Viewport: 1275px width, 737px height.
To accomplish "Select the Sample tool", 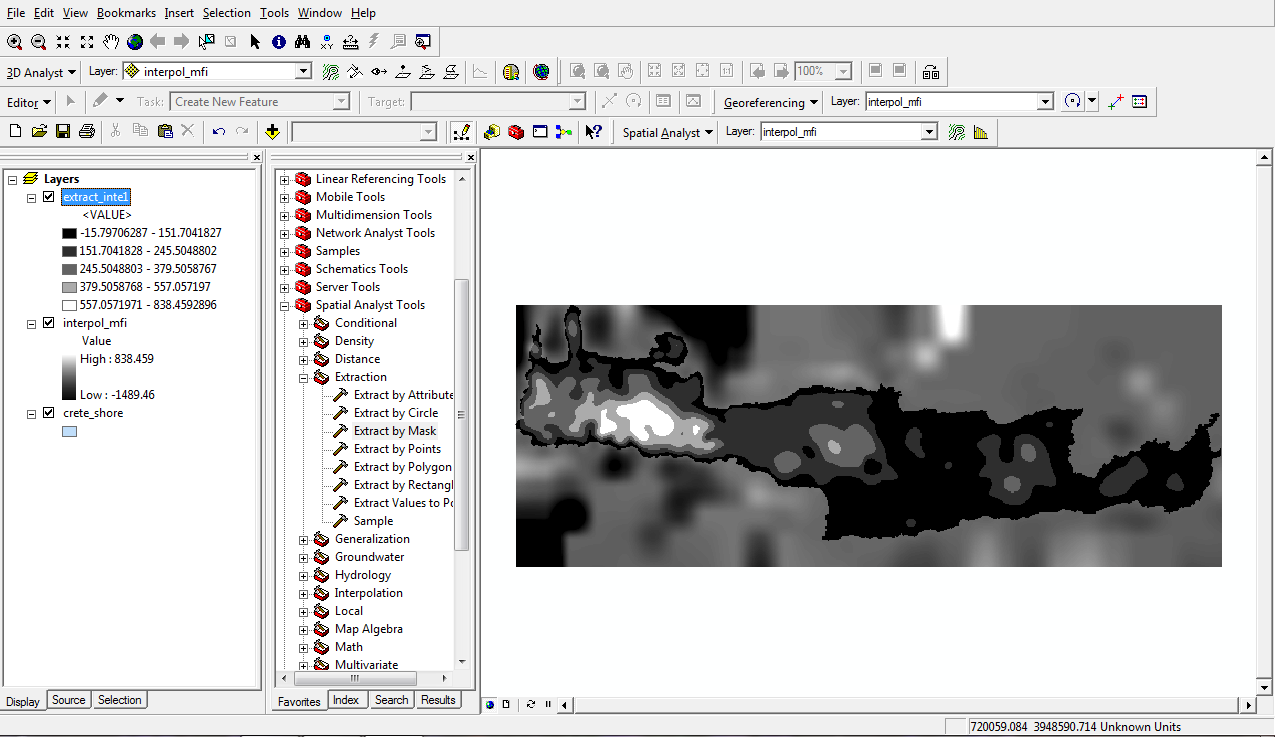I will click(373, 521).
